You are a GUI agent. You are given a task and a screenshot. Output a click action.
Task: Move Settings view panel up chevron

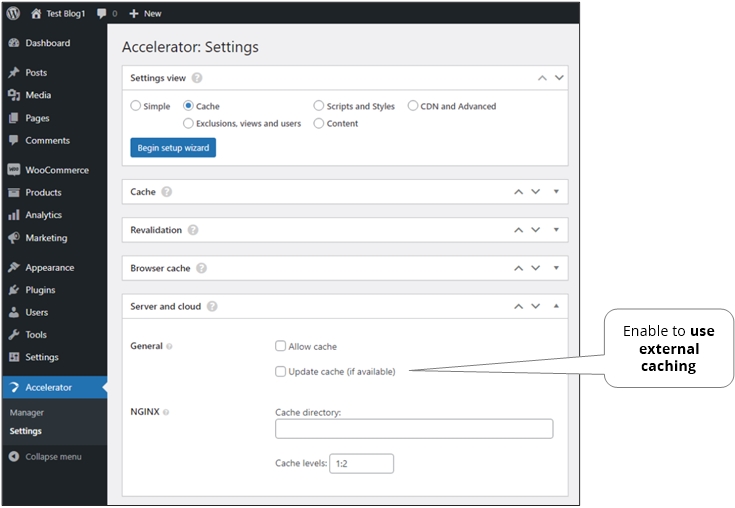[x=542, y=78]
